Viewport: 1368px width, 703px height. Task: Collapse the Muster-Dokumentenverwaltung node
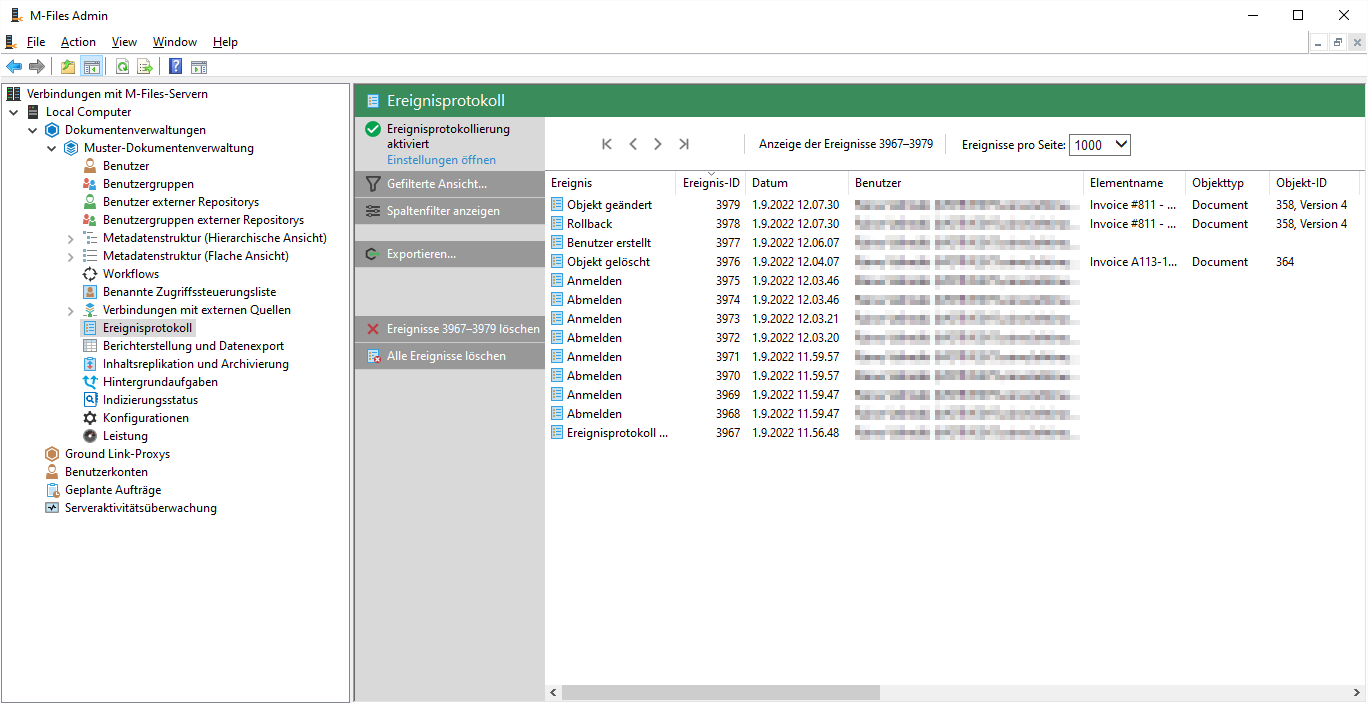click(x=52, y=148)
